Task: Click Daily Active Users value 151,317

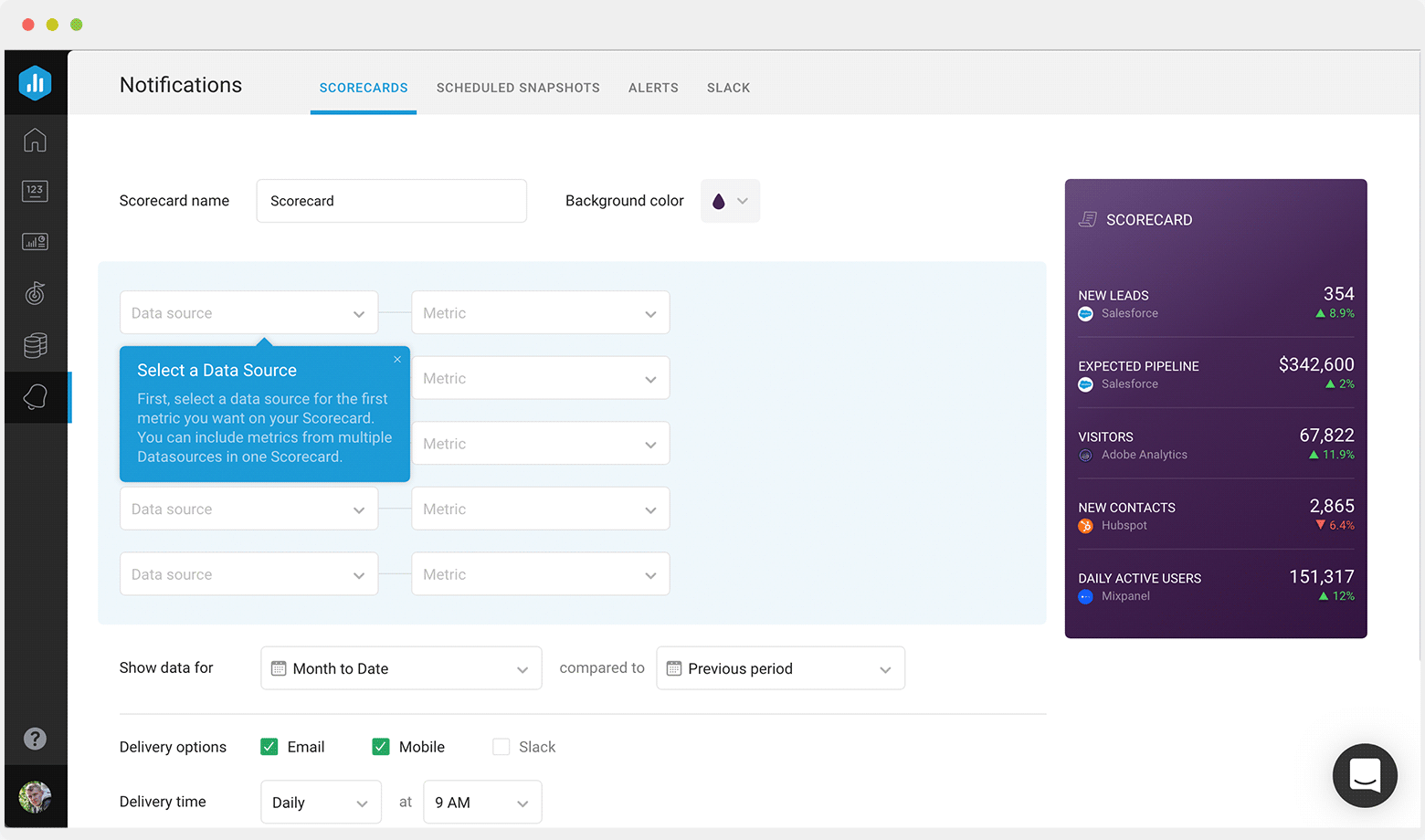Action: pyautogui.click(x=1322, y=577)
